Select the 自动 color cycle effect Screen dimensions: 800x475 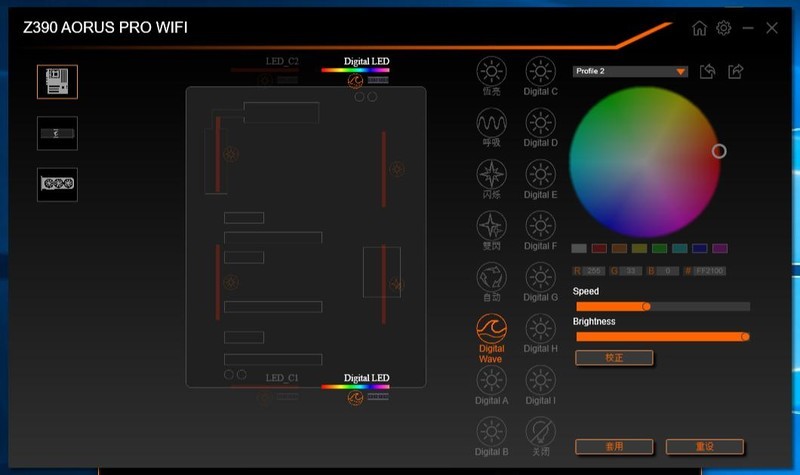pyautogui.click(x=491, y=278)
